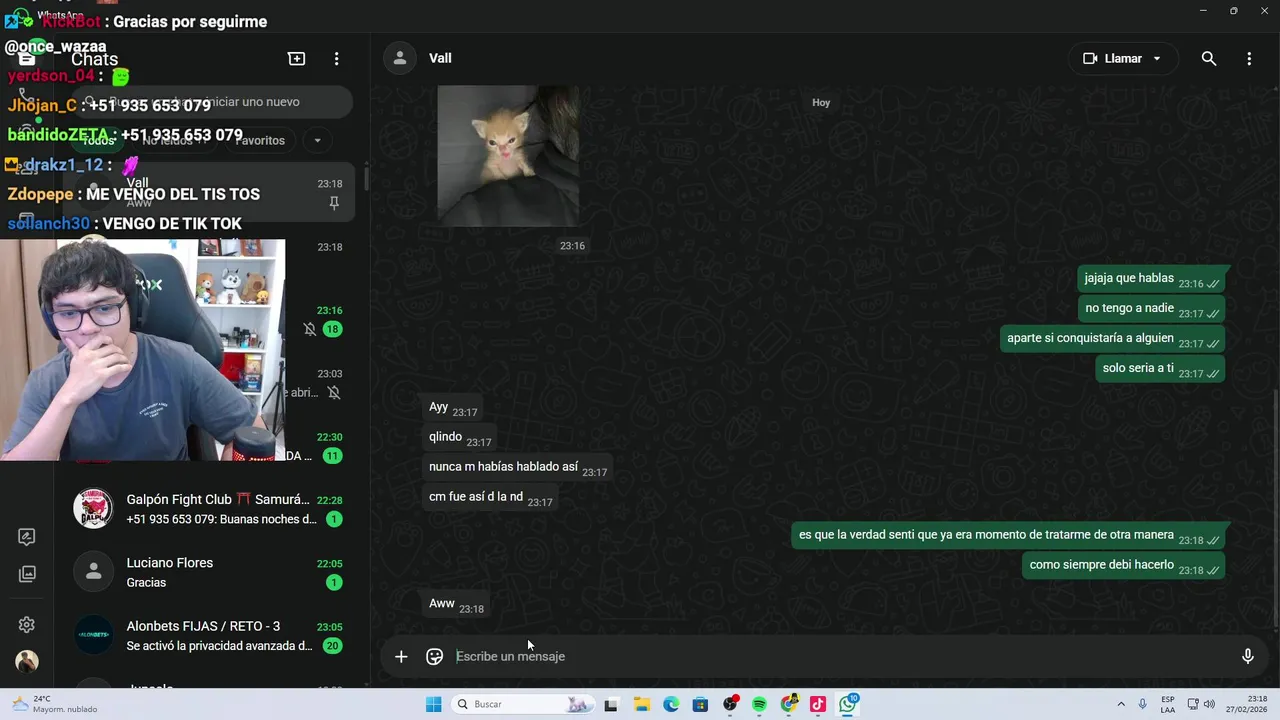Viewport: 1280px width, 720px height.
Task: Click unread badge 11 in chat list
Action: [332, 456]
